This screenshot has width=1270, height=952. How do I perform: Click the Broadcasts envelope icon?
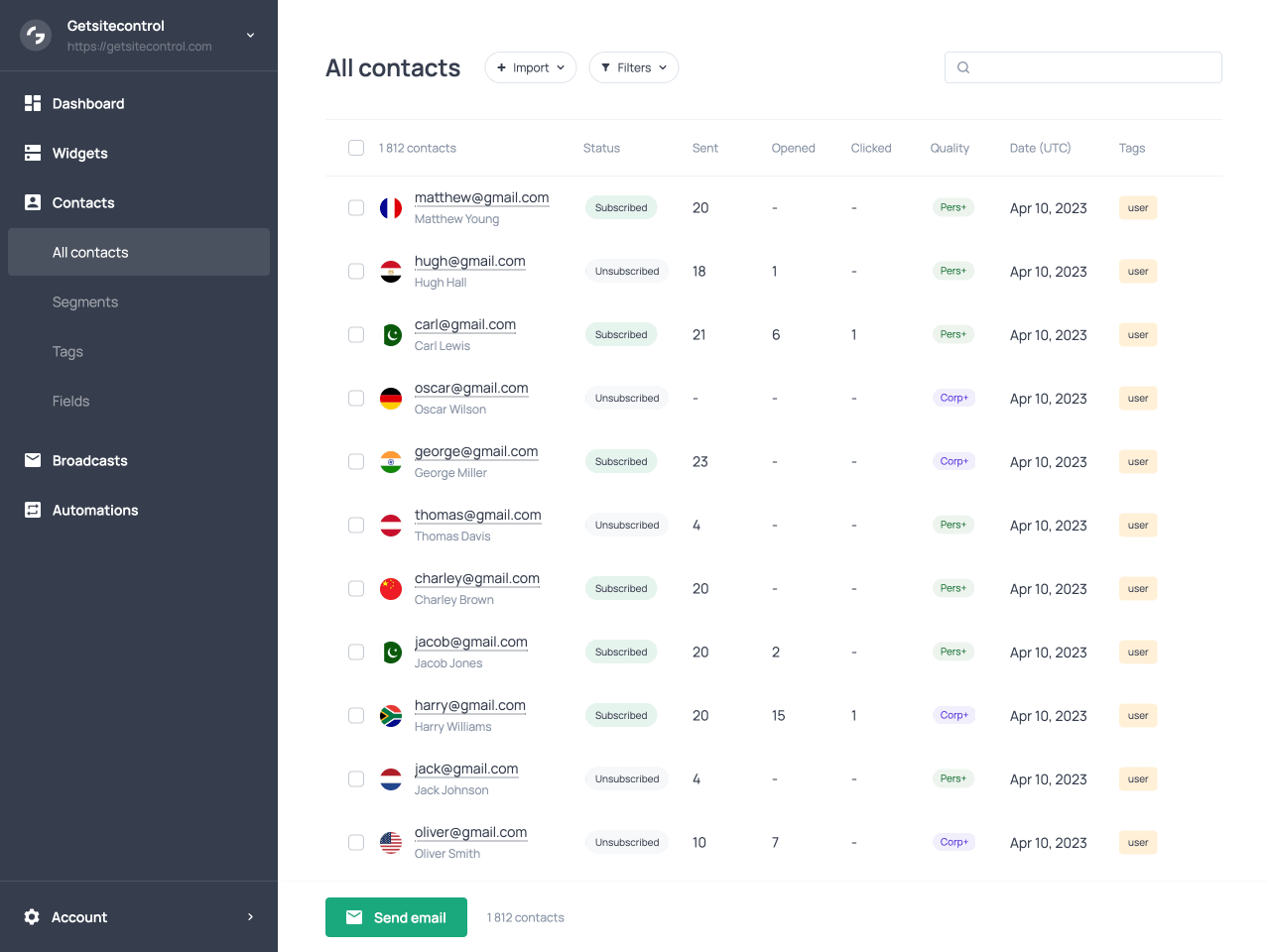tap(33, 460)
